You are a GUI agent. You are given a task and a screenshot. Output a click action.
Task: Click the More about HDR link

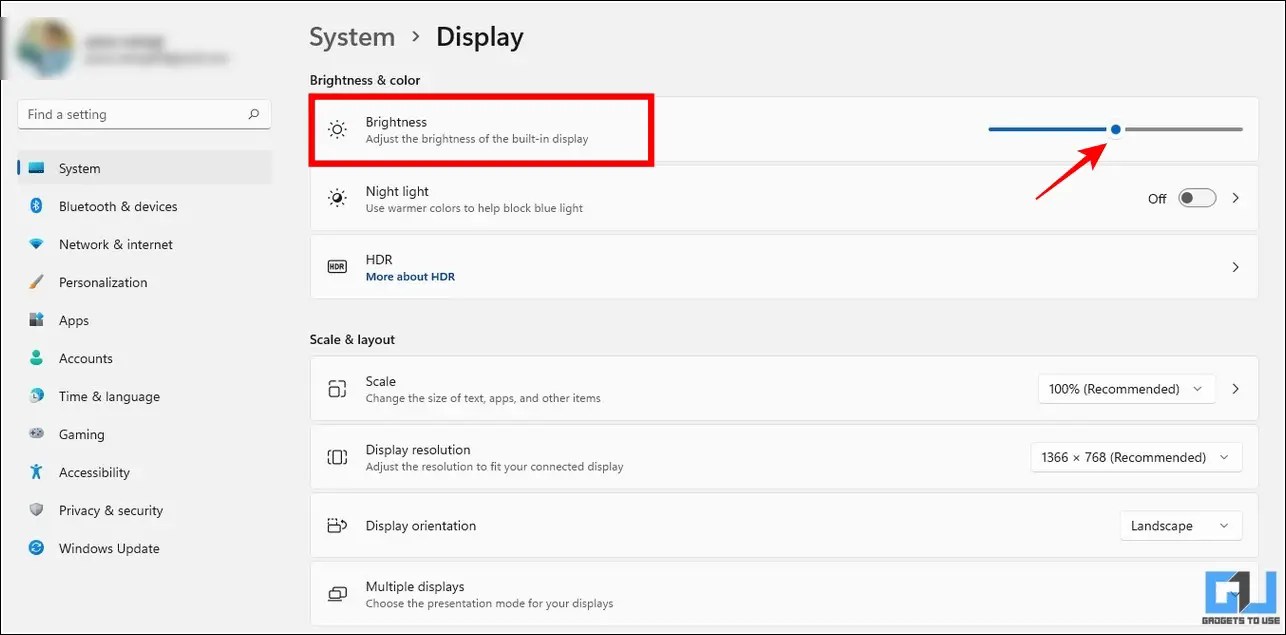tap(410, 276)
